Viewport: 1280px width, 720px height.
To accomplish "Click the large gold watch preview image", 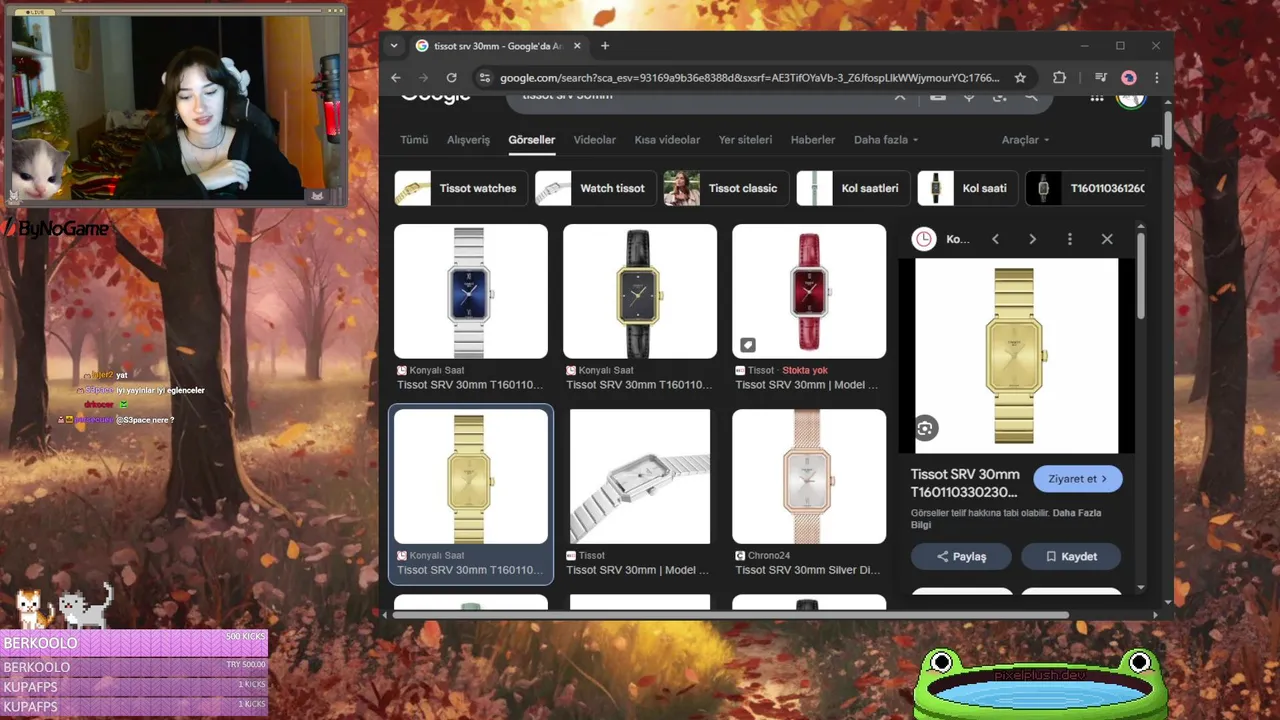I will point(1016,356).
